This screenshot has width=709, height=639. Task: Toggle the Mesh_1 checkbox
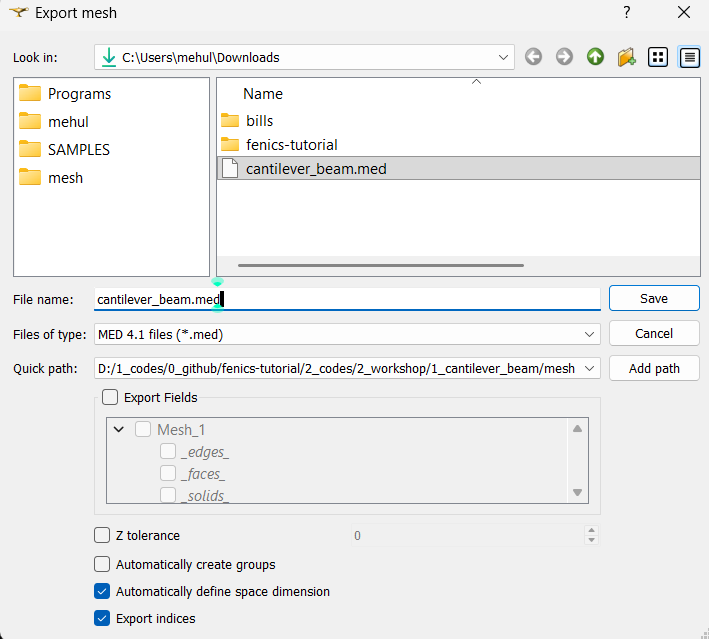tap(143, 429)
